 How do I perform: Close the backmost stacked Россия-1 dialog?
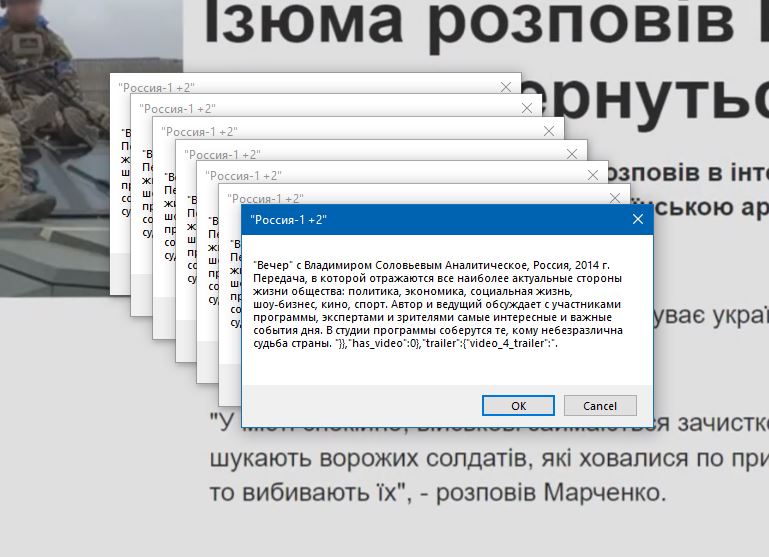(x=505, y=87)
